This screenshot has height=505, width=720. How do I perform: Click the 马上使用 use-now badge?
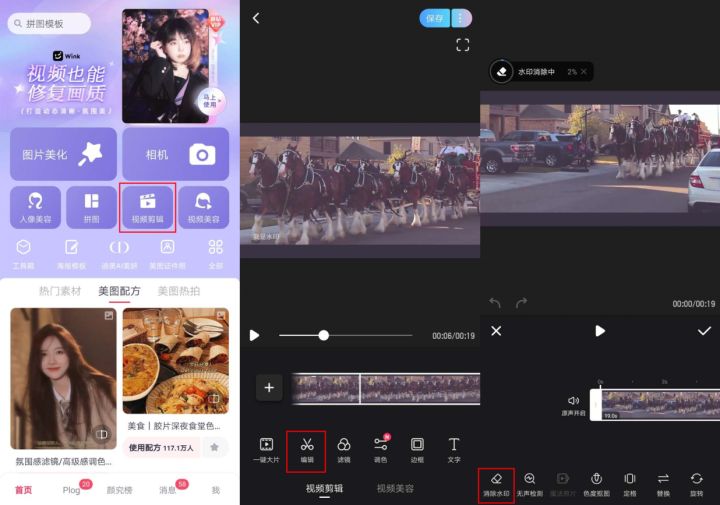210,101
